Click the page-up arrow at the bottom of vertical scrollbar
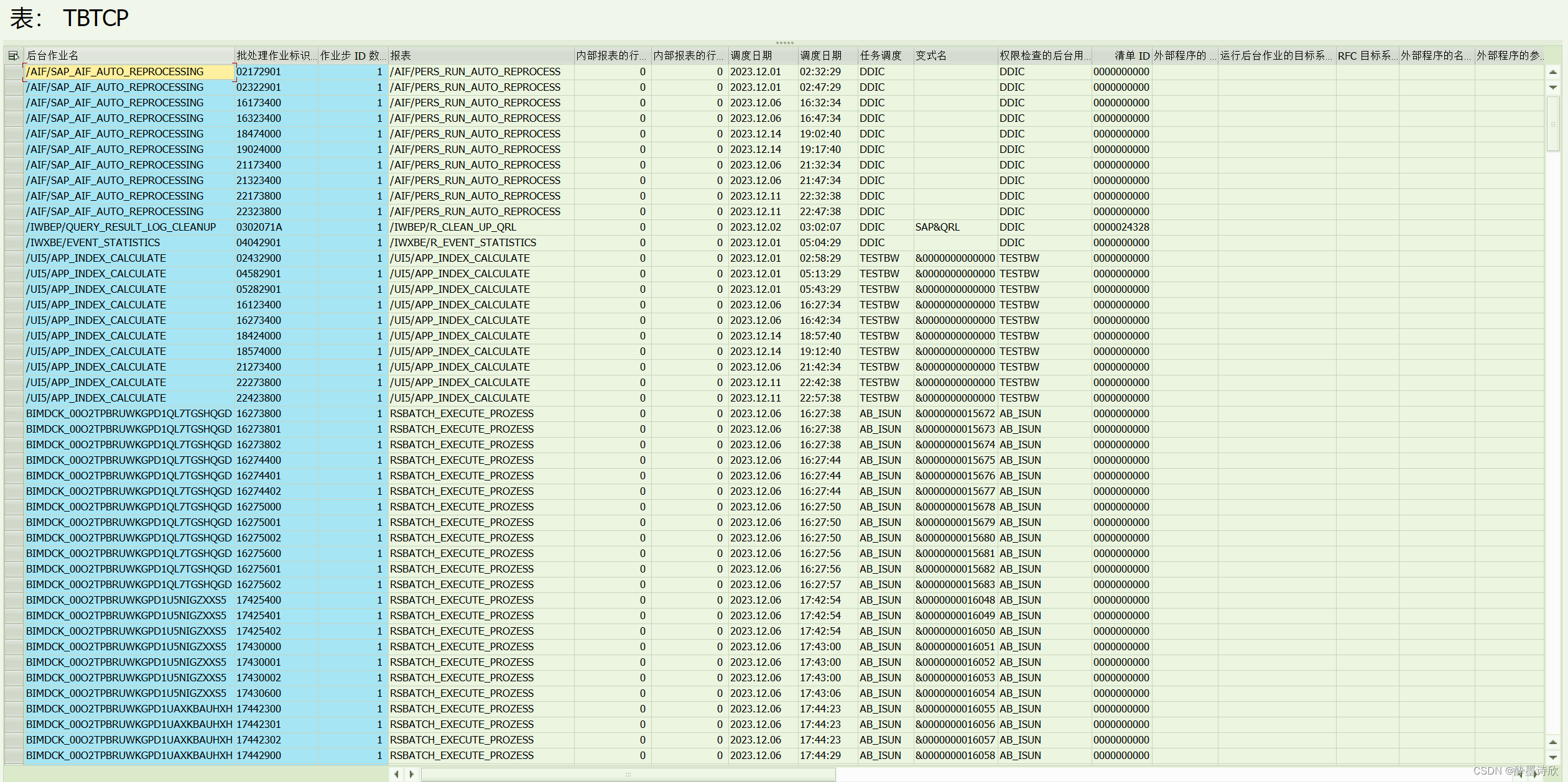This screenshot has height=782, width=1568. coord(1552,742)
